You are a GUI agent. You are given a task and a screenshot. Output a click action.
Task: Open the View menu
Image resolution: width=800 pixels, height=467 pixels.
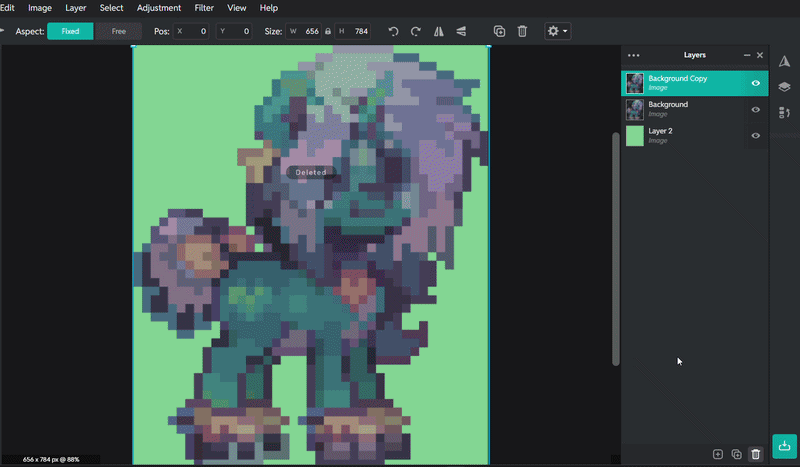pyautogui.click(x=236, y=8)
